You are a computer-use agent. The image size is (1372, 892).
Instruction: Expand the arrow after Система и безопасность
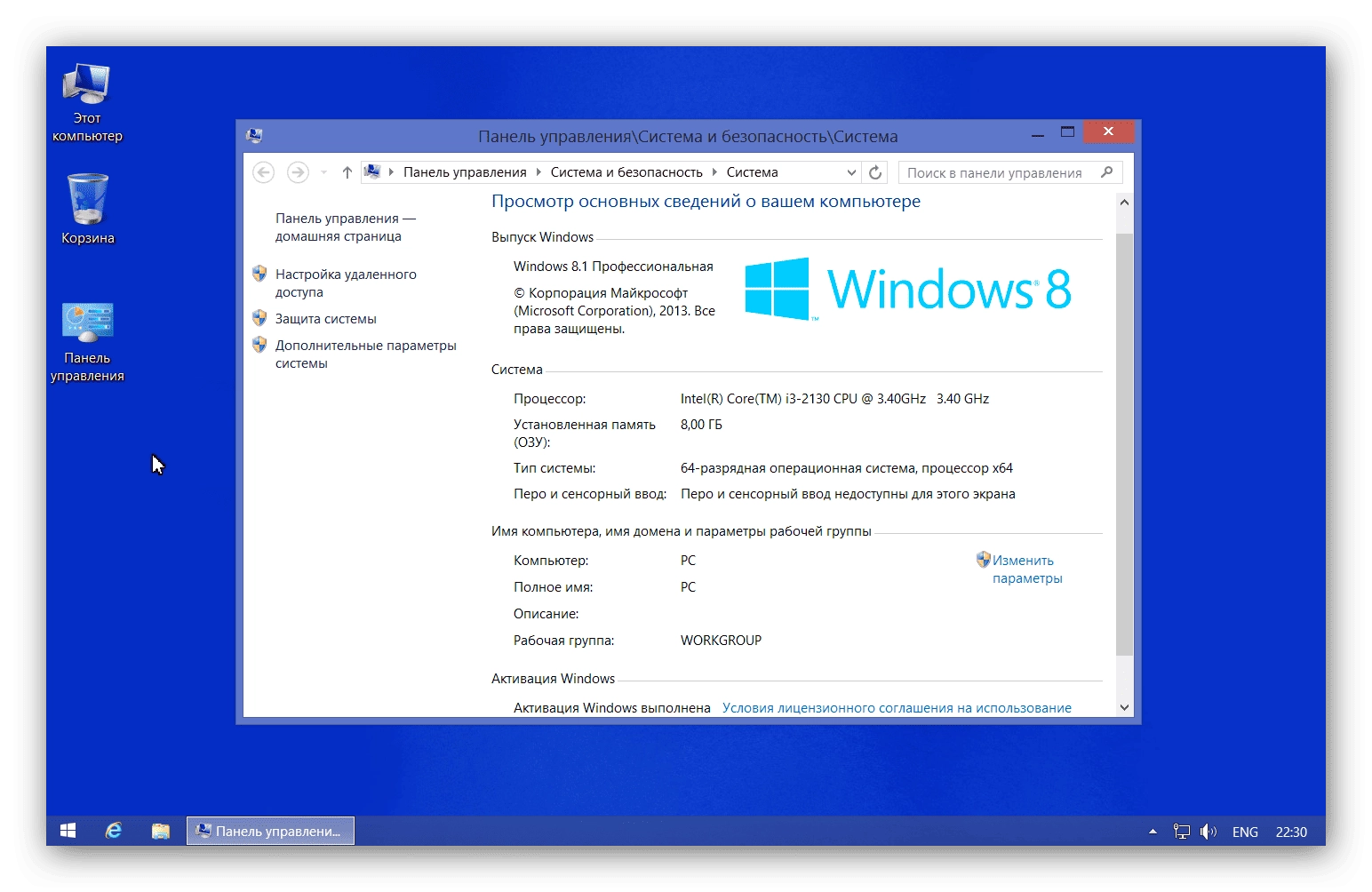point(714,172)
